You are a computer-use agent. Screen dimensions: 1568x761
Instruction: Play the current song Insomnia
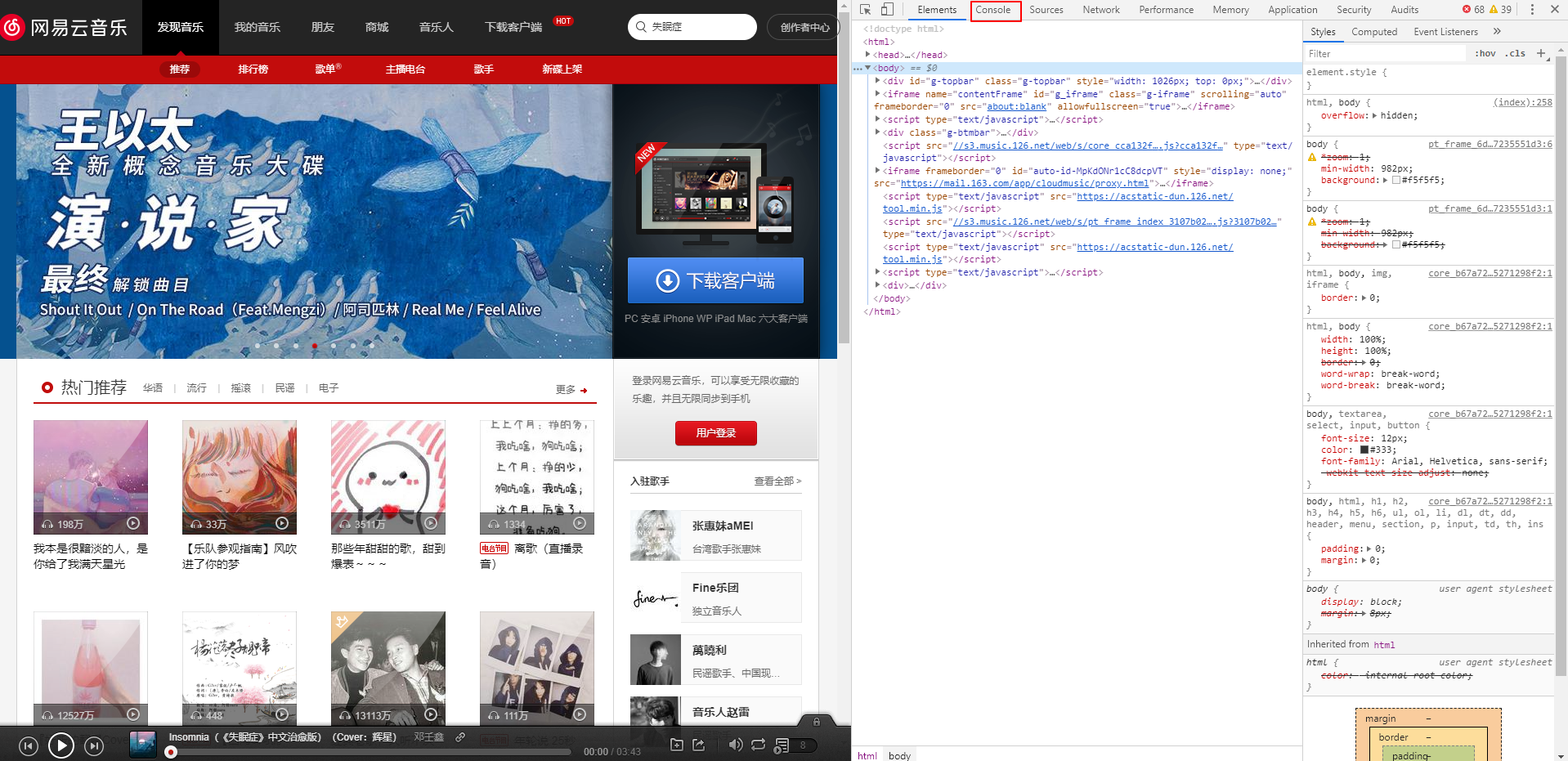[x=61, y=745]
